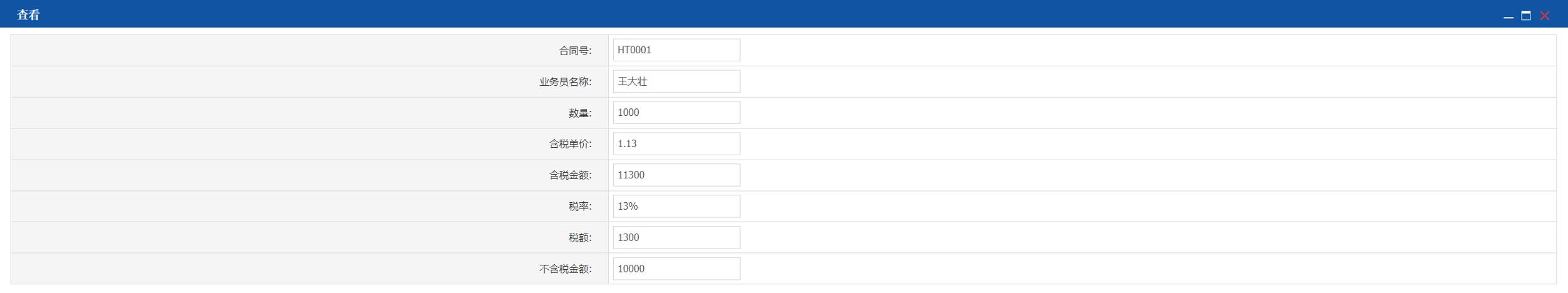Click the 不含税金额 field showing 10000

[x=676, y=269]
